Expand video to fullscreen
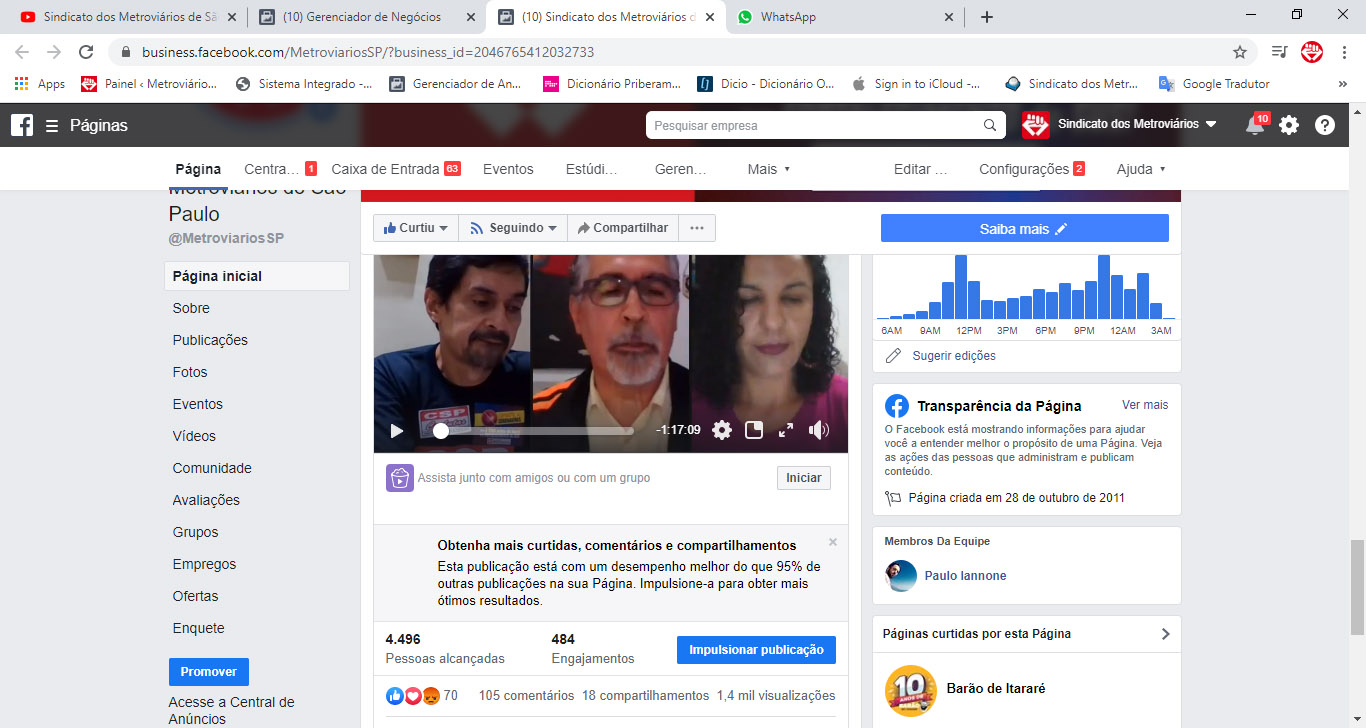This screenshot has height=728, width=1366. pos(786,430)
